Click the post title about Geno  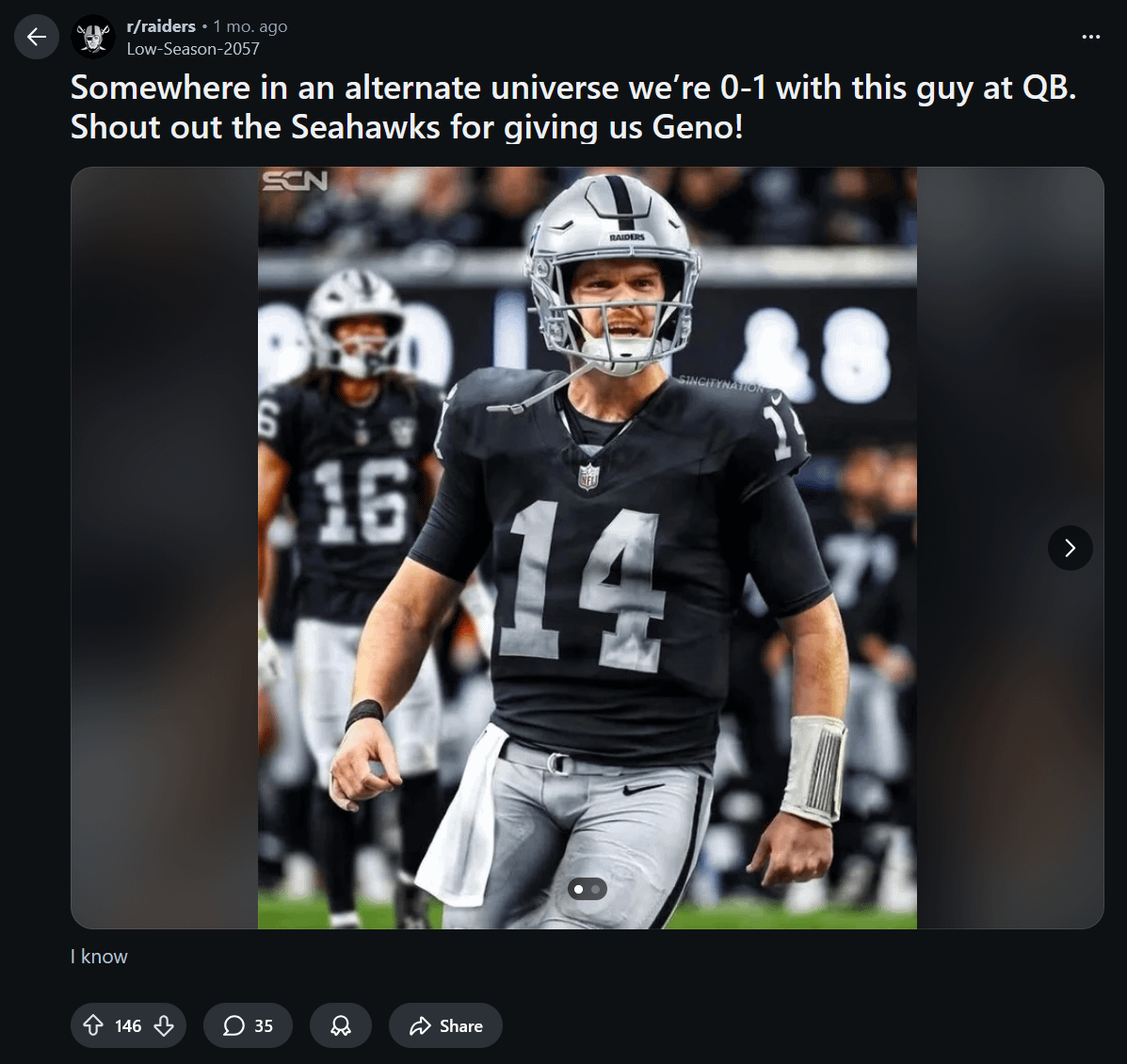coord(572,107)
